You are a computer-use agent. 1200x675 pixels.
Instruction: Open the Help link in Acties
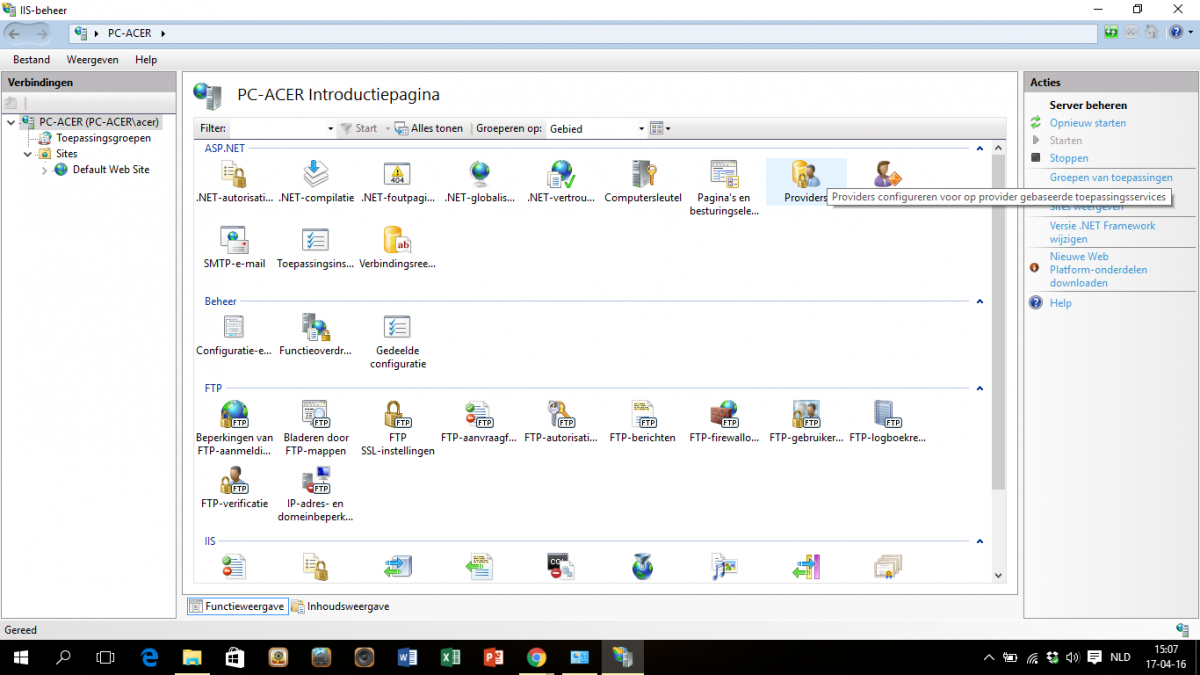point(1061,303)
